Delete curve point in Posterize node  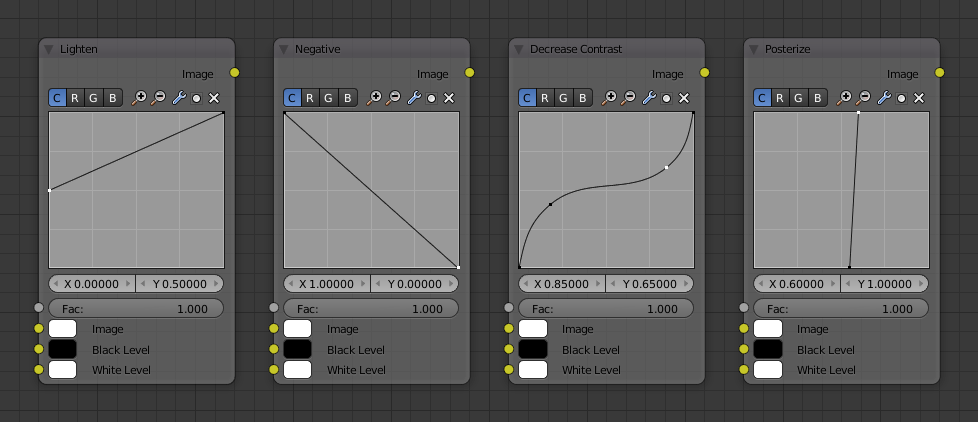click(x=919, y=98)
